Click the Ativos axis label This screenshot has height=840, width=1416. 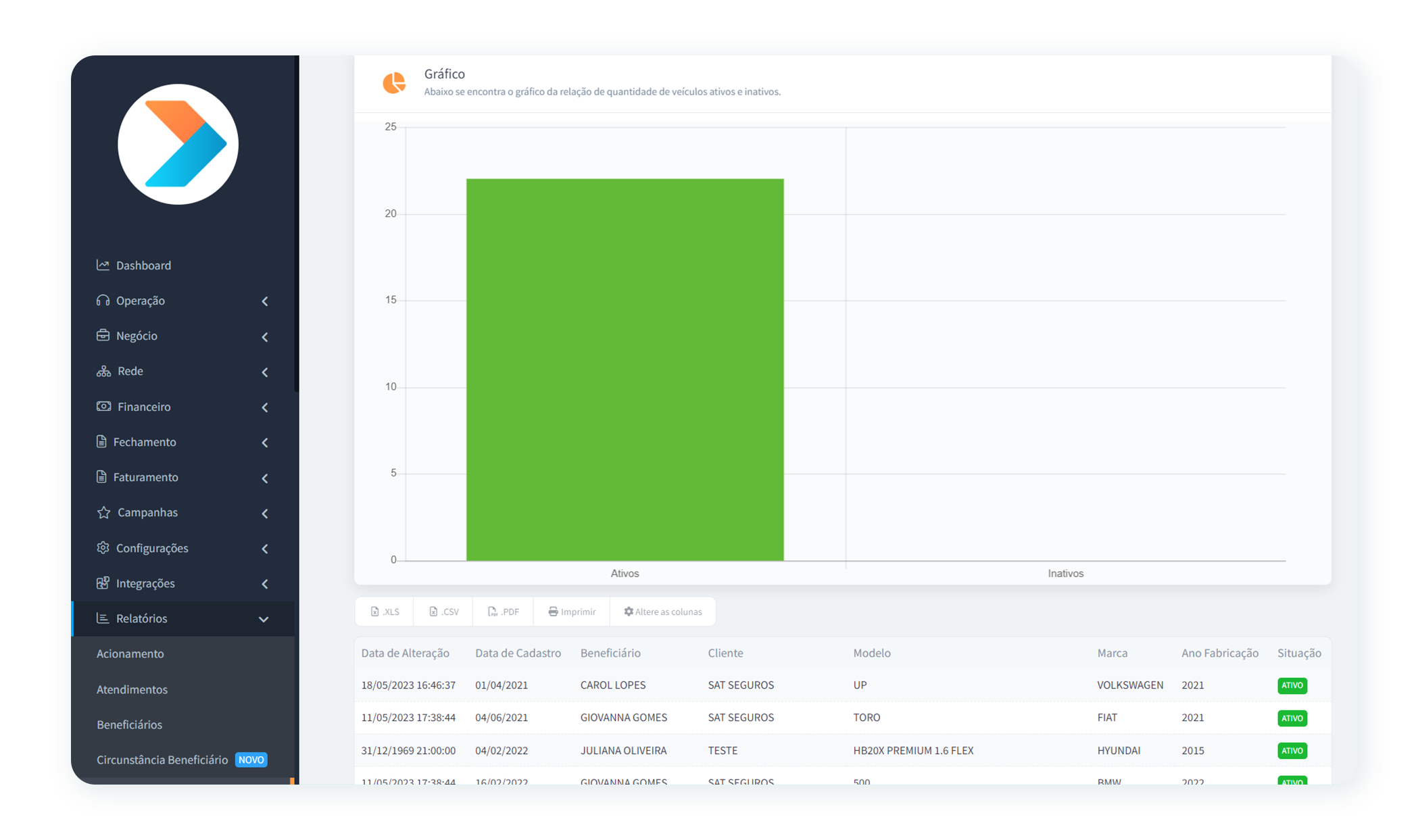point(625,573)
